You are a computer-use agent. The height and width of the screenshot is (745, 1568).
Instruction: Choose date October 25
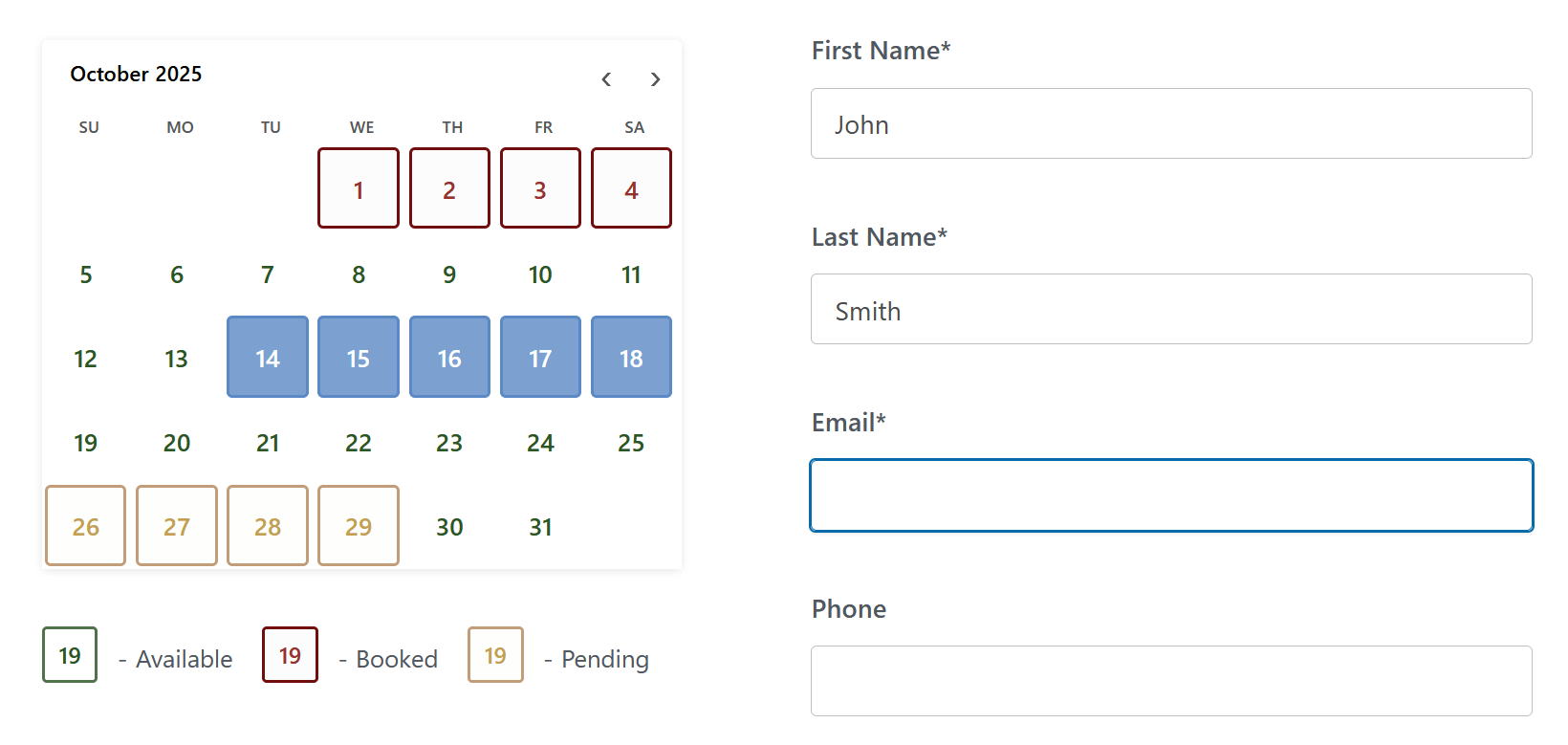tap(631, 443)
